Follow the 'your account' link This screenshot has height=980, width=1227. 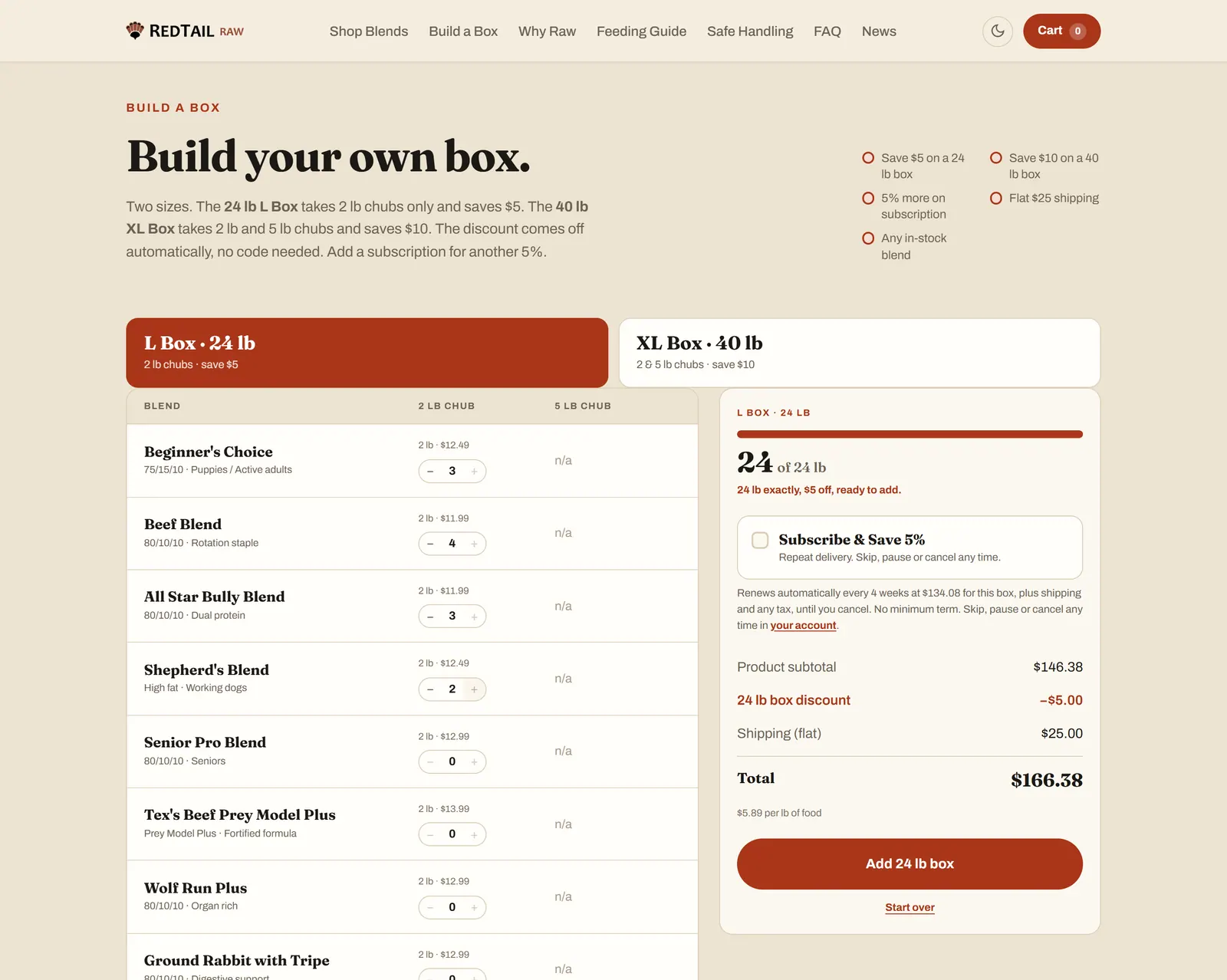tap(803, 626)
